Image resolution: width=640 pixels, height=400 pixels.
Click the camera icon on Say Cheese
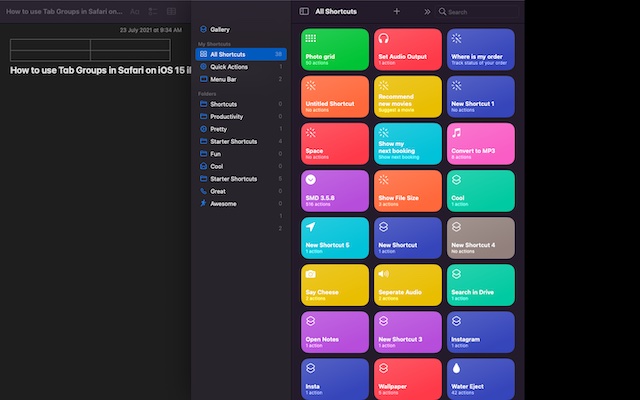[310, 274]
